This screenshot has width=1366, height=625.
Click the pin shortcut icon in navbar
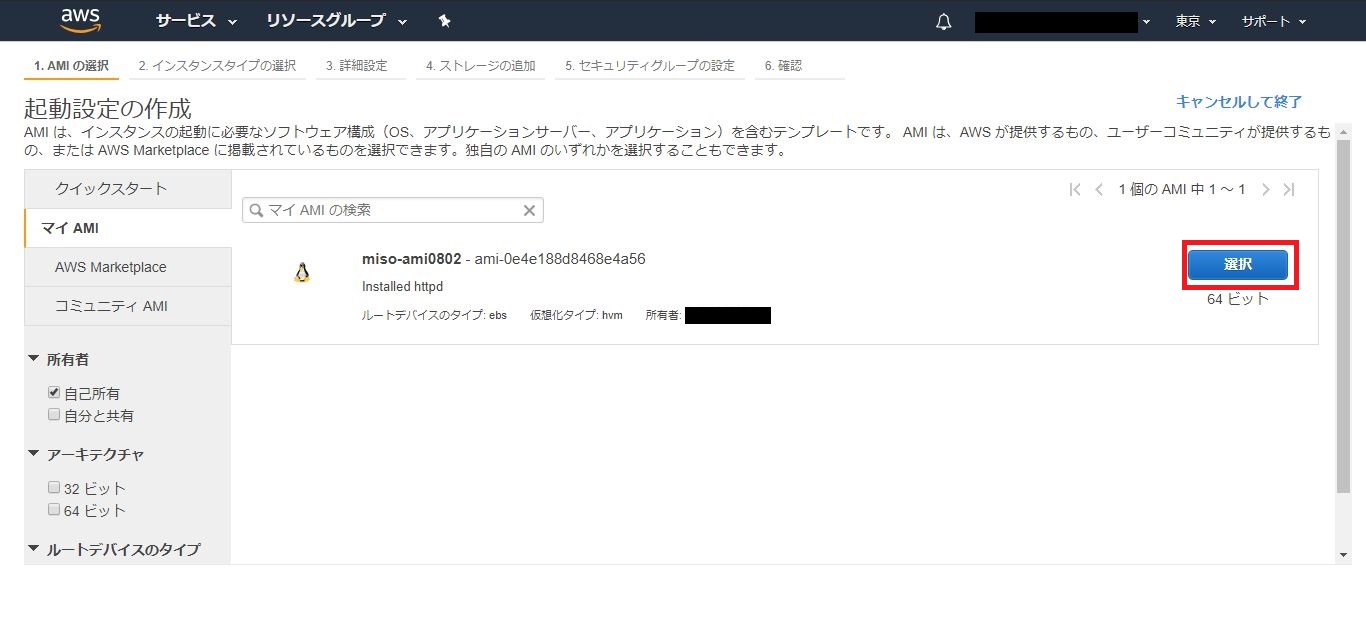[x=445, y=21]
